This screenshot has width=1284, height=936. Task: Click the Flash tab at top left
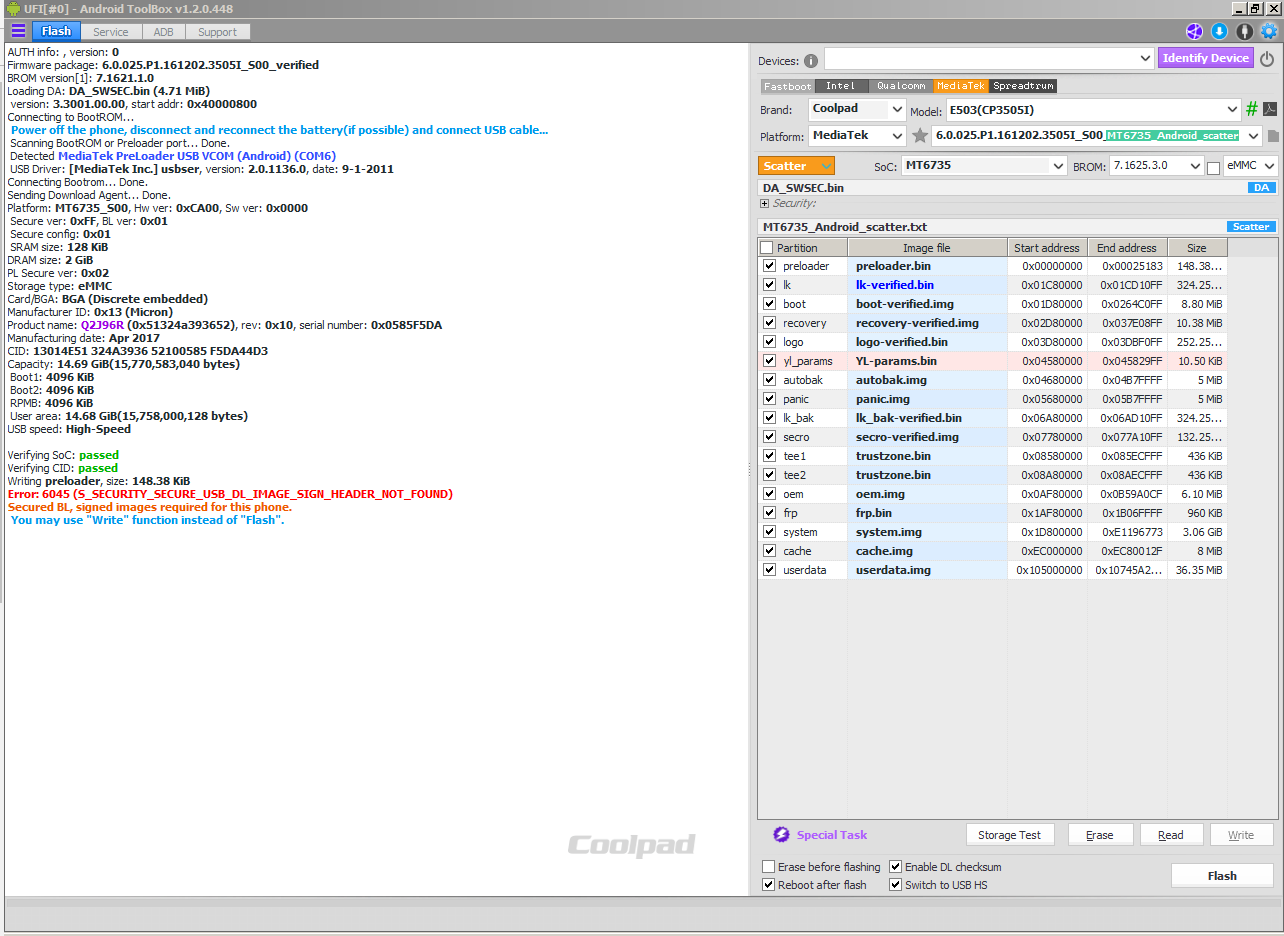click(56, 31)
